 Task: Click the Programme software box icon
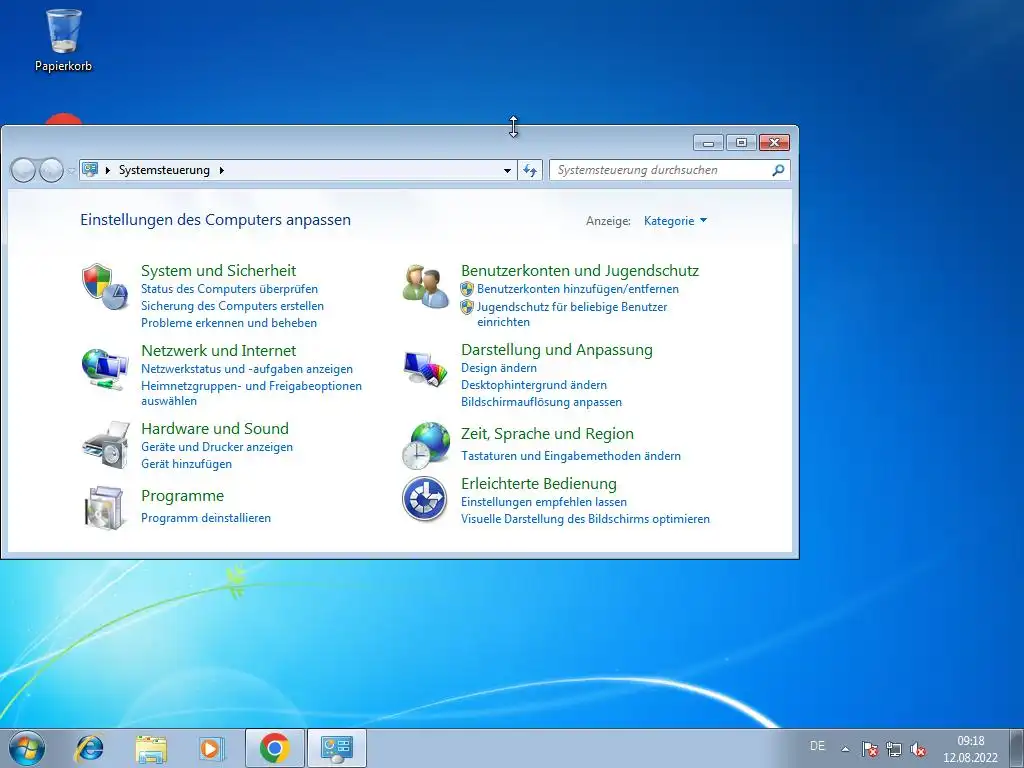(104, 507)
